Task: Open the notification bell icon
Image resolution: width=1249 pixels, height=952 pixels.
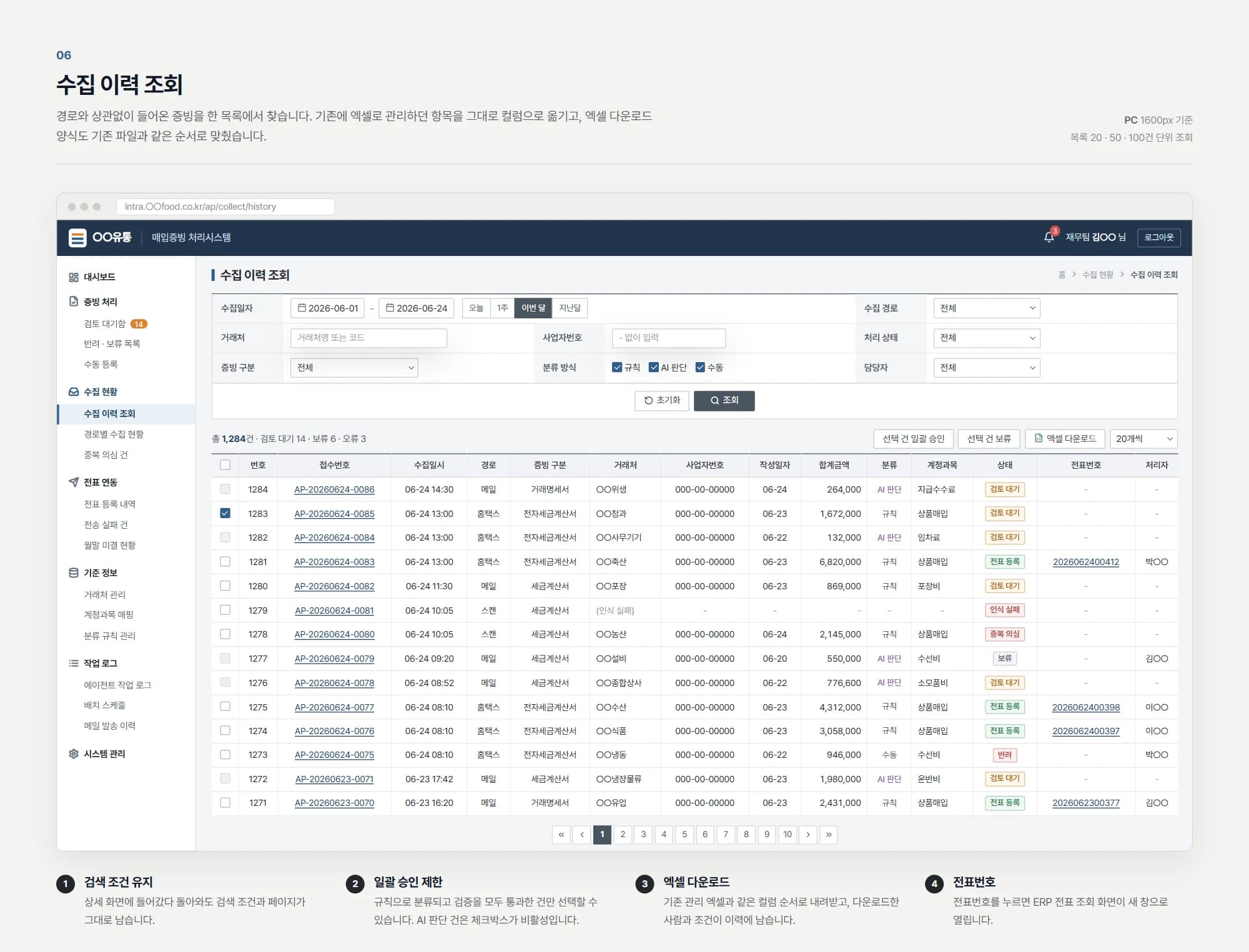Action: click(x=1049, y=237)
